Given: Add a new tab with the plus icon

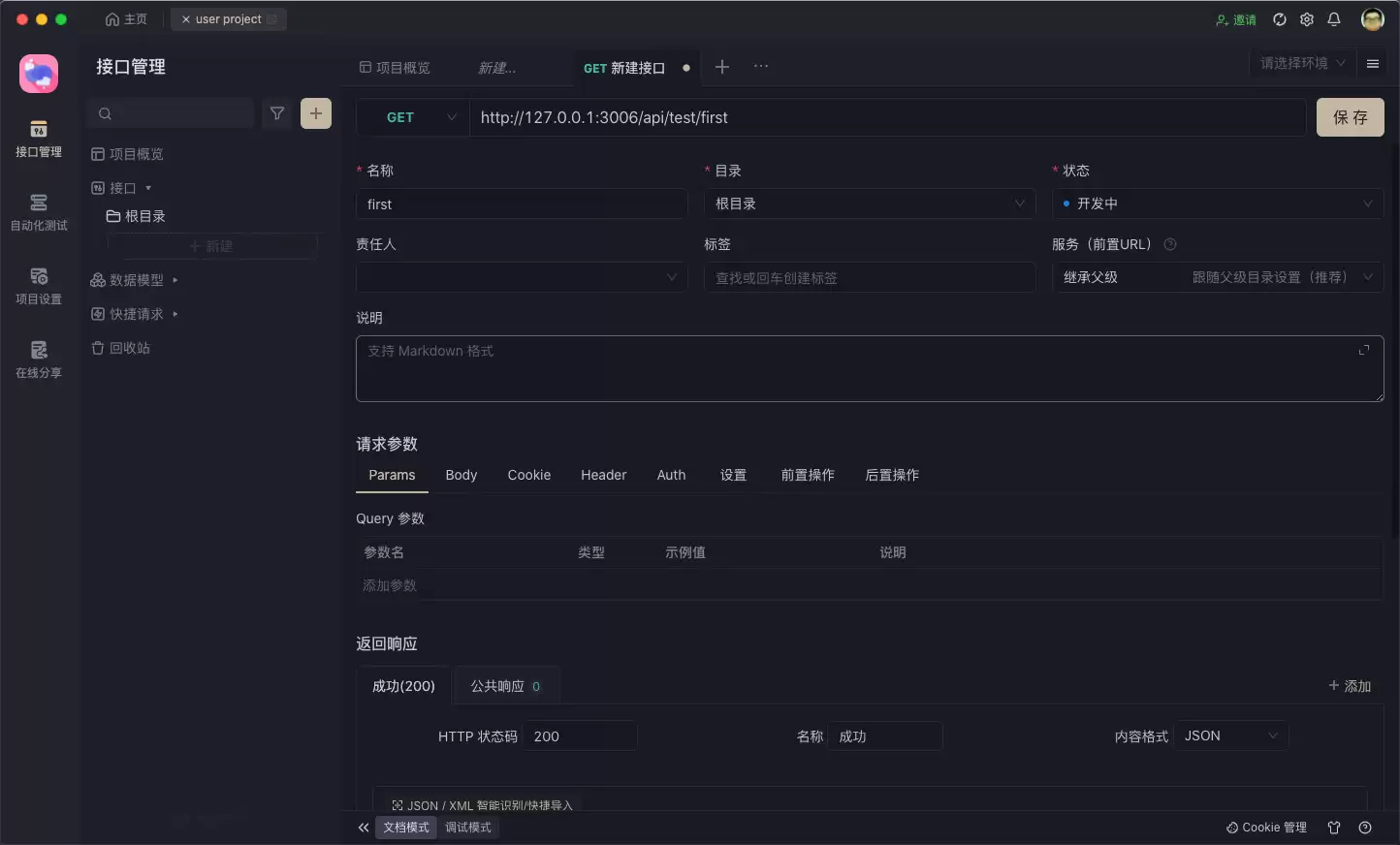Looking at the screenshot, I should 722,67.
